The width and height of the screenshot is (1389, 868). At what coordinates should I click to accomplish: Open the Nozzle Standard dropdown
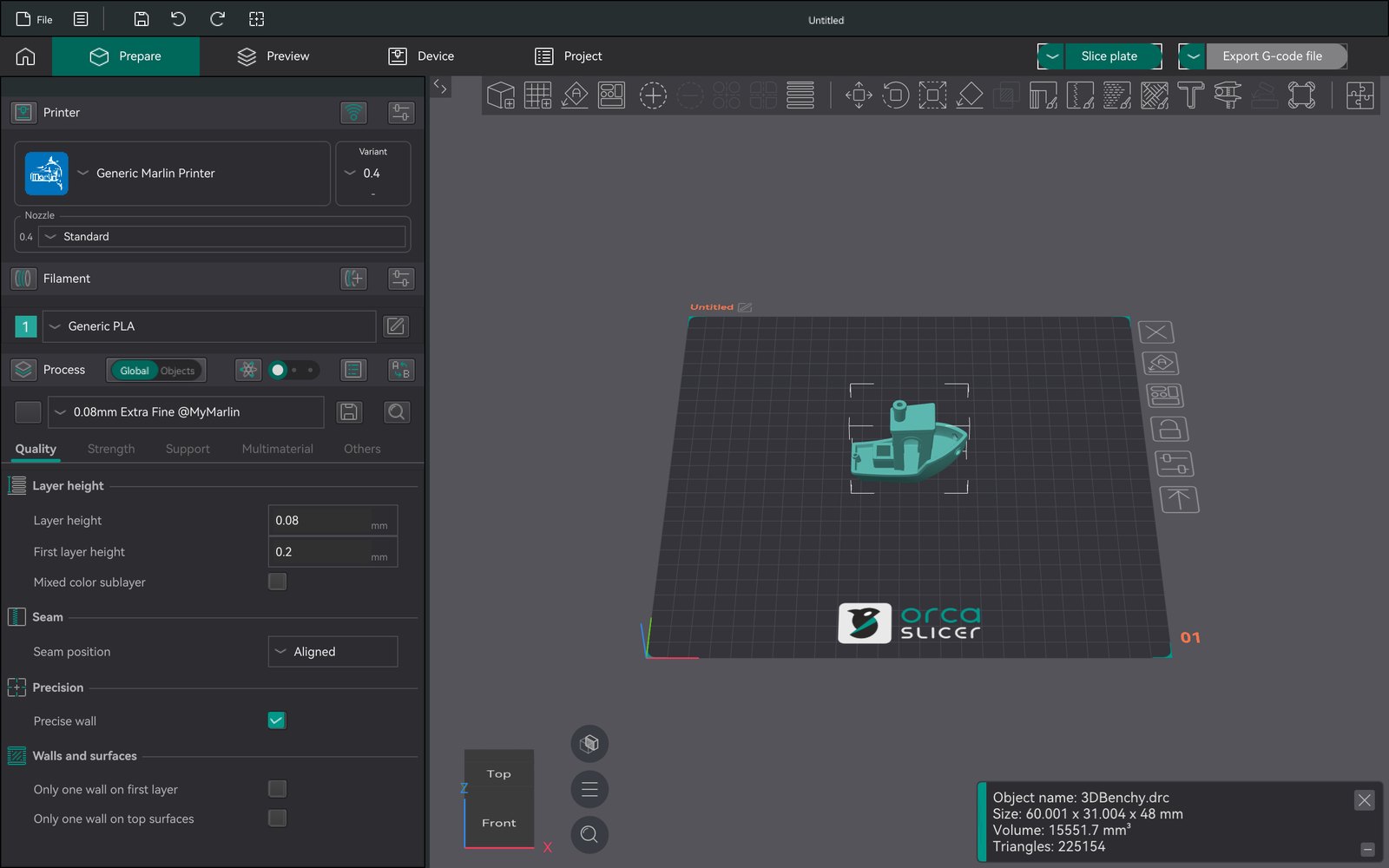(x=222, y=236)
